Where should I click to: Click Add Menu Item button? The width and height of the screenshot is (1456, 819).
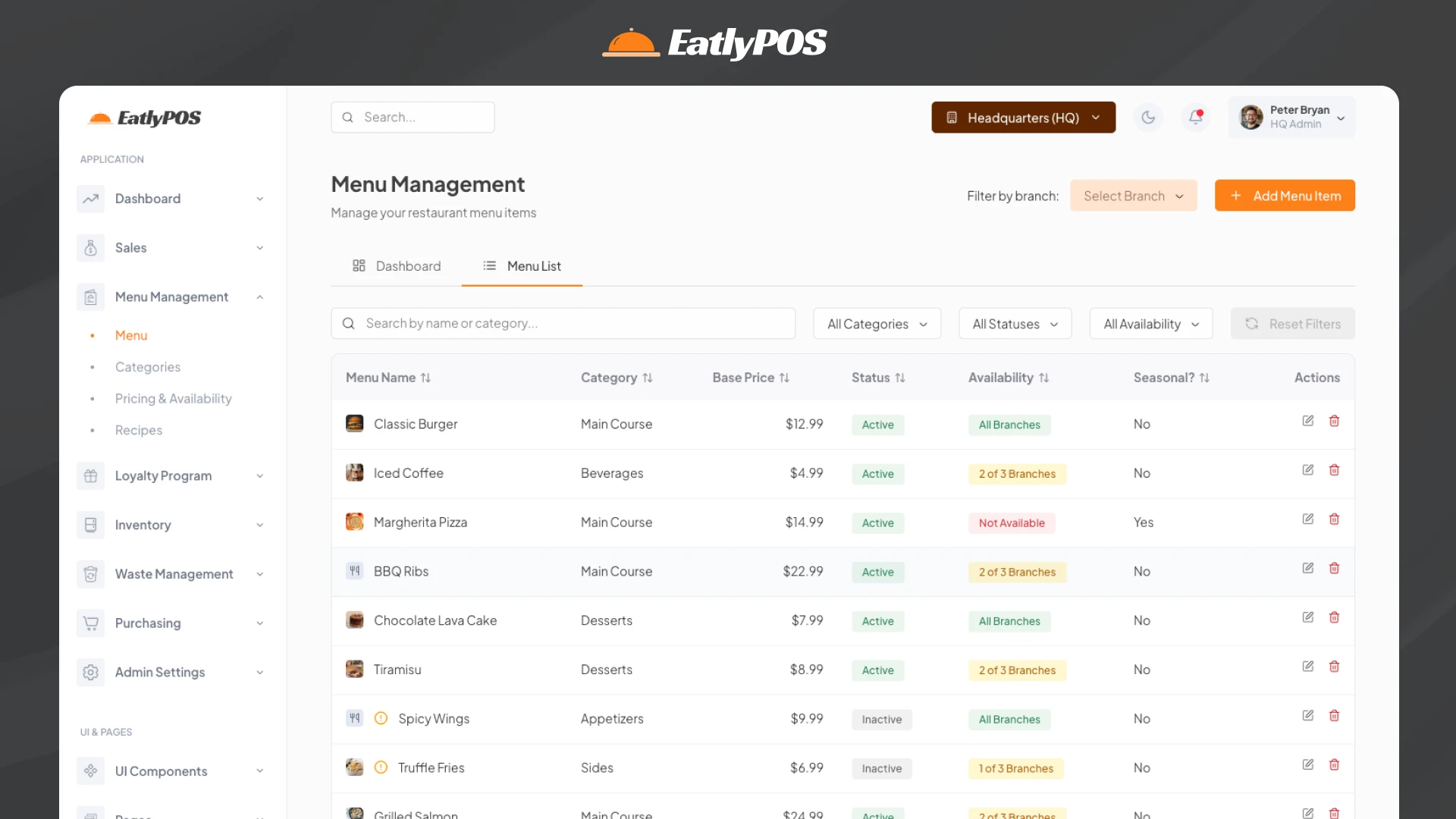(x=1285, y=196)
